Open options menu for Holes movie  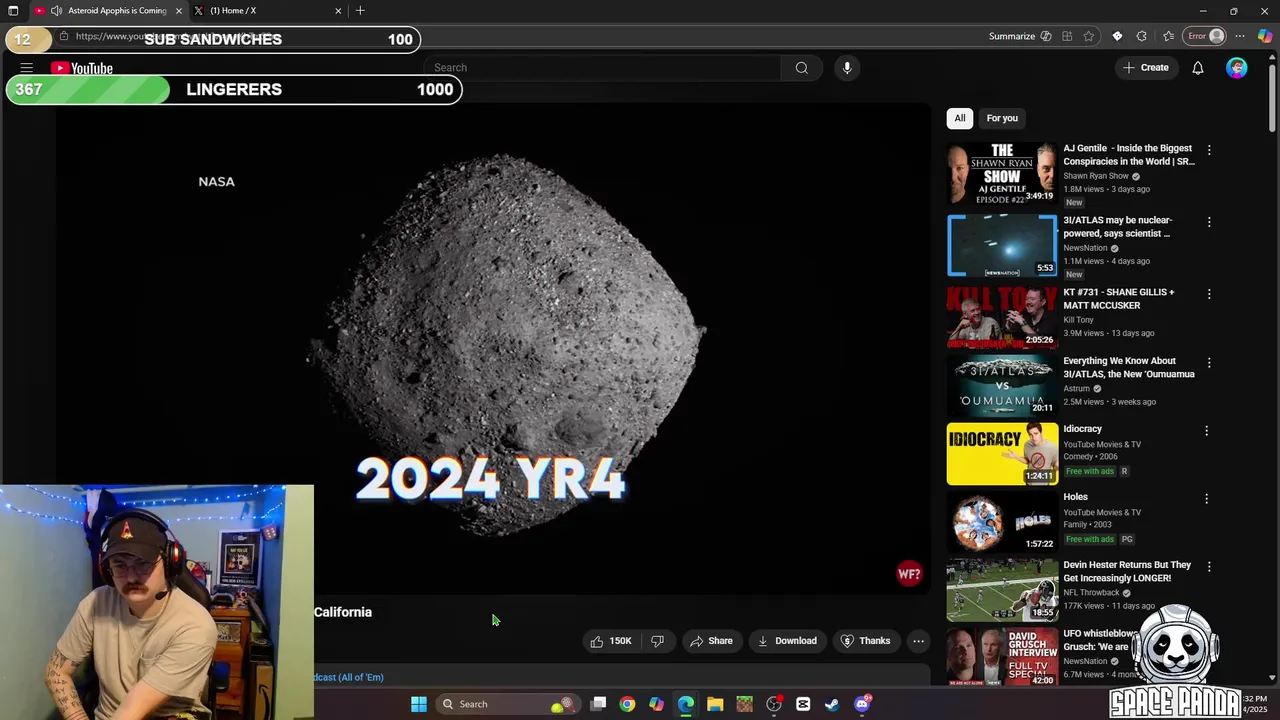click(x=1206, y=499)
